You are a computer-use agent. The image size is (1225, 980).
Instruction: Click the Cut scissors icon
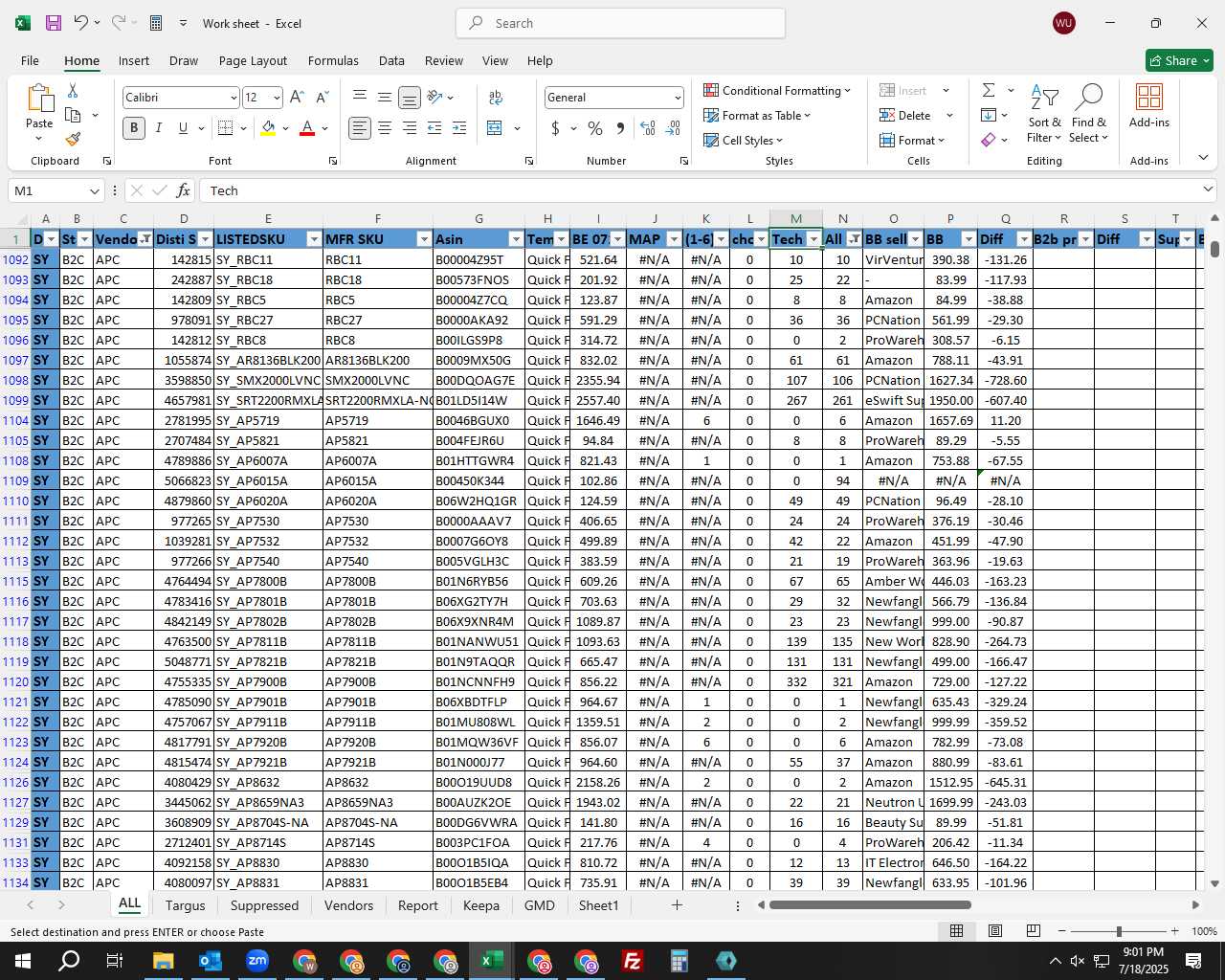[x=73, y=91]
